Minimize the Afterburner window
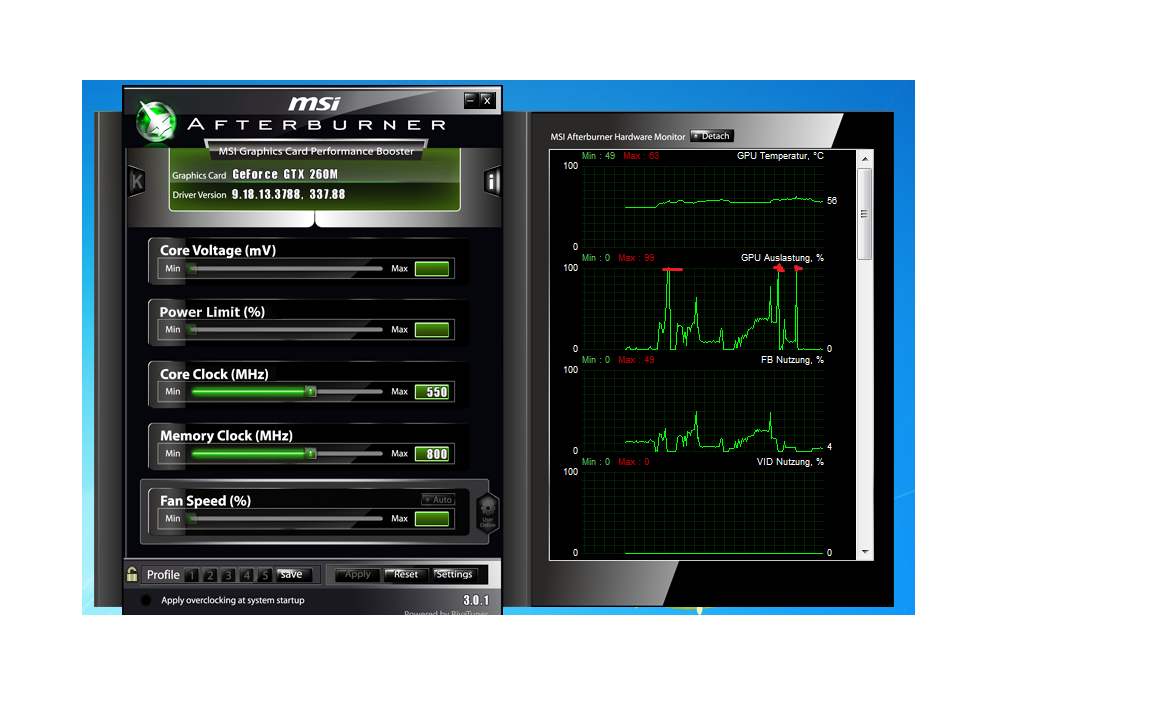Image resolution: width=1152 pixels, height=720 pixels. pos(471,100)
